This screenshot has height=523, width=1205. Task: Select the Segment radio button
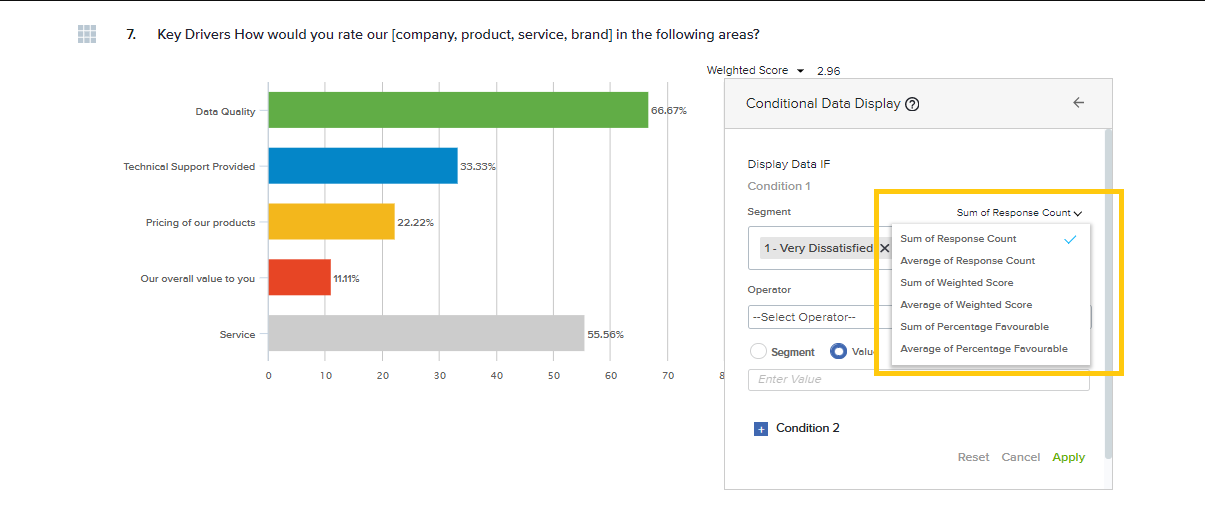758,352
